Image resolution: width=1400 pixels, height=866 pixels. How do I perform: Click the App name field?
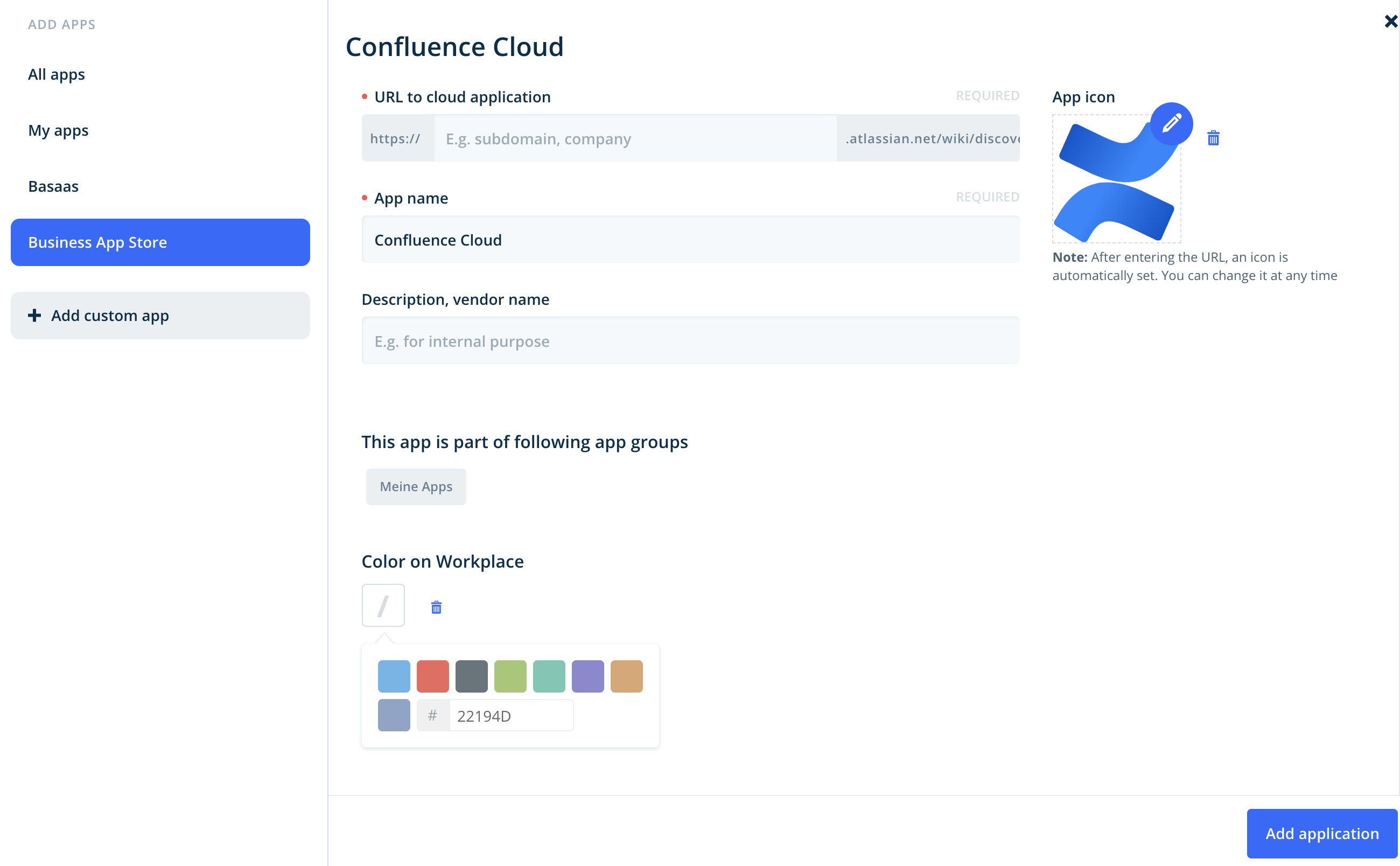coord(690,240)
